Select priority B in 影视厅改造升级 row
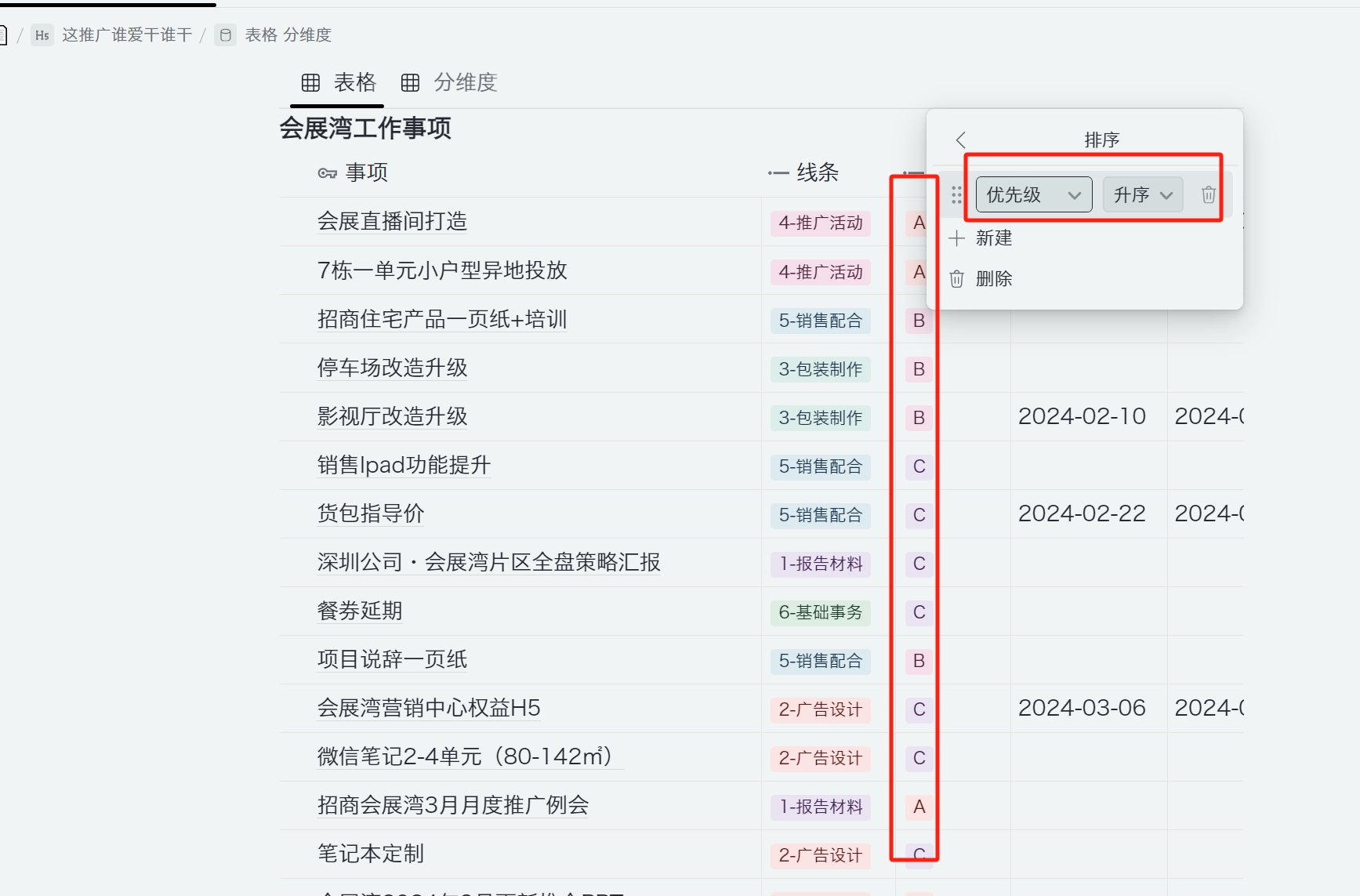 [919, 418]
